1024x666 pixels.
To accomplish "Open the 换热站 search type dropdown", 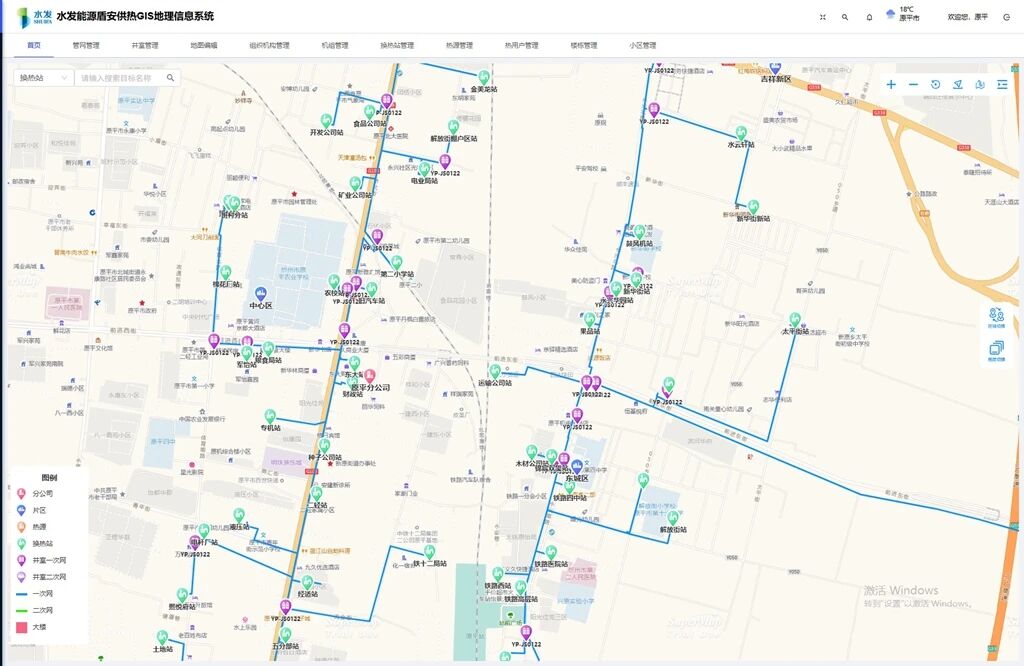I will pyautogui.click(x=42, y=77).
